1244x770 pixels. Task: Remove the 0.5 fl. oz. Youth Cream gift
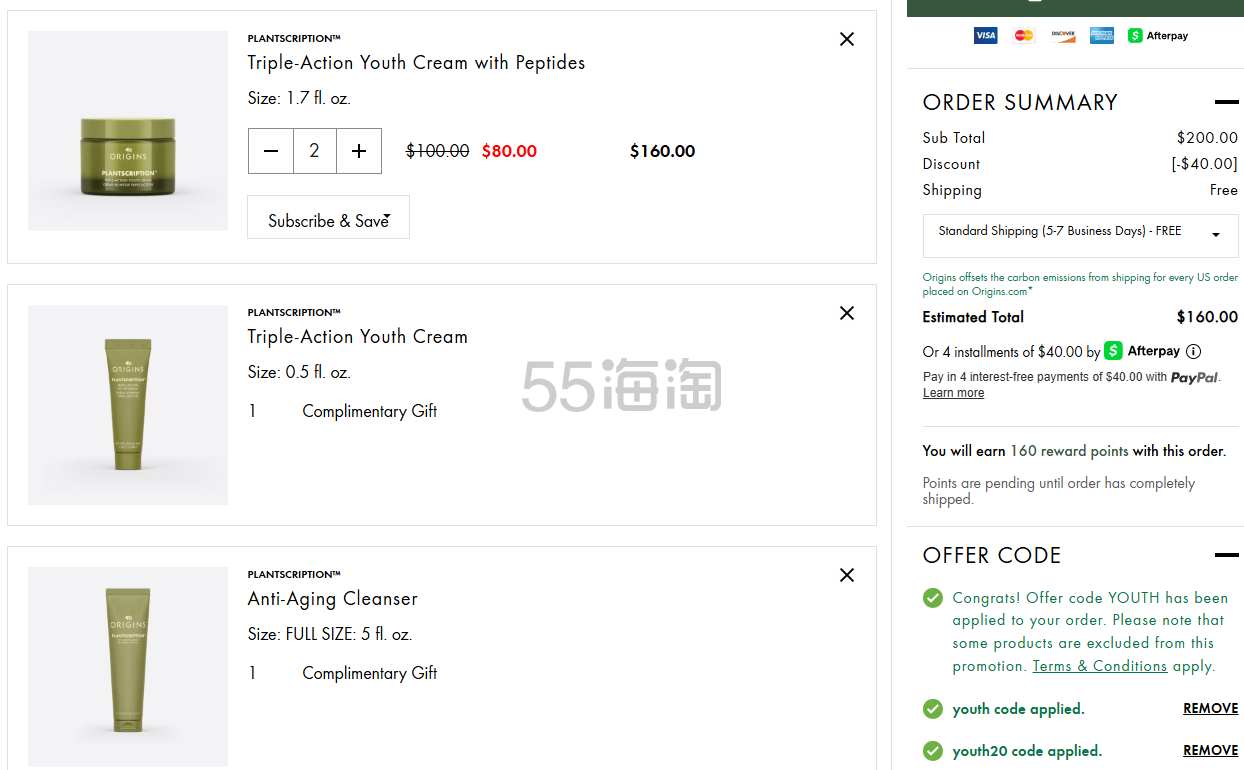(847, 313)
